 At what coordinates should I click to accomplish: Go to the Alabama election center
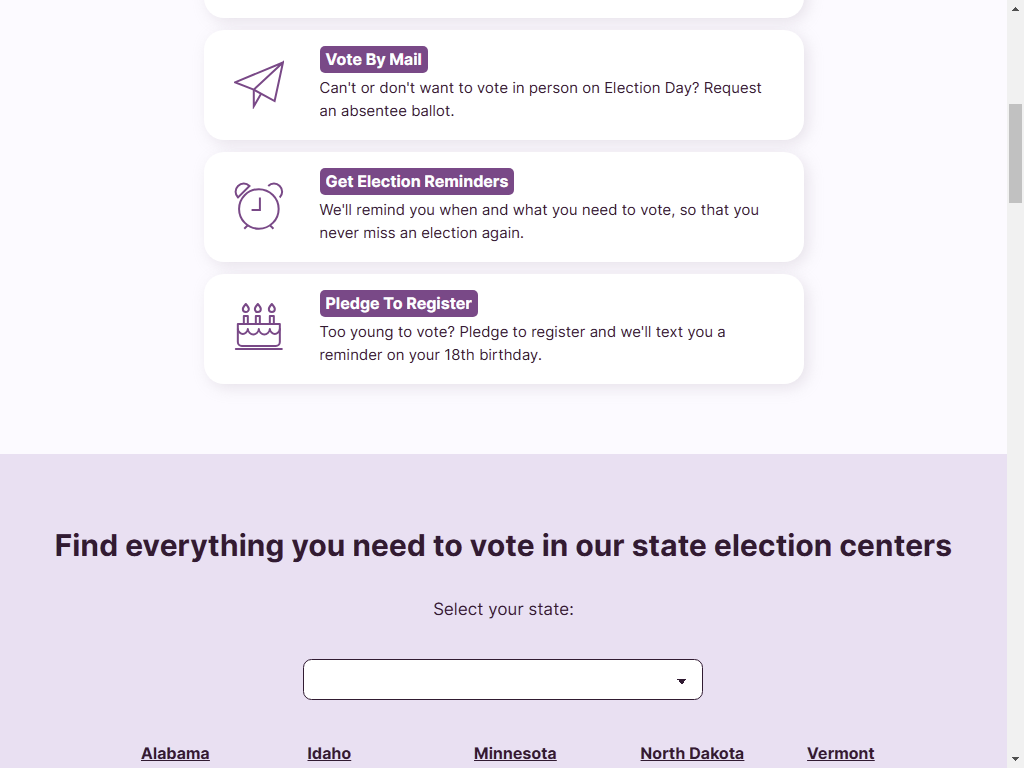175,754
